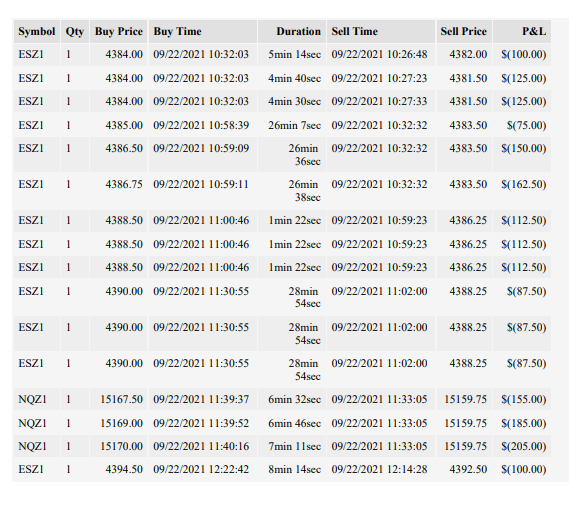This screenshot has width=569, height=520.
Task: Click sell time 09/22/2021 12:14:28
Action: 381,470
